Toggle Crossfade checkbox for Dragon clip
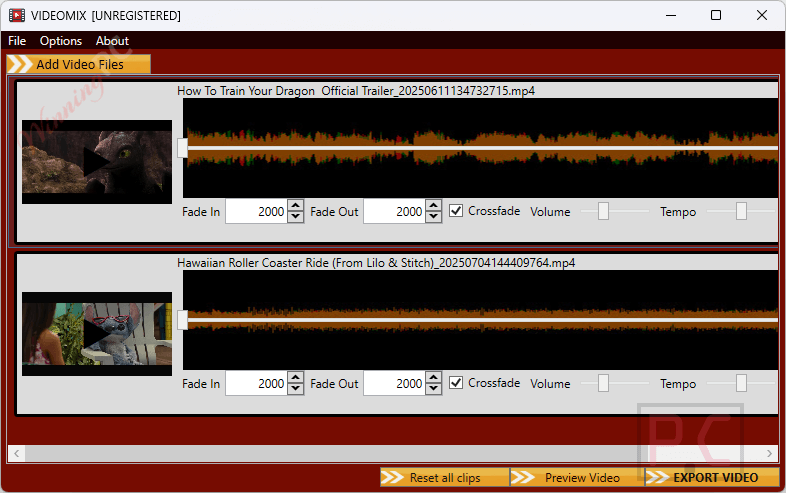This screenshot has width=786, height=493. 456,211
